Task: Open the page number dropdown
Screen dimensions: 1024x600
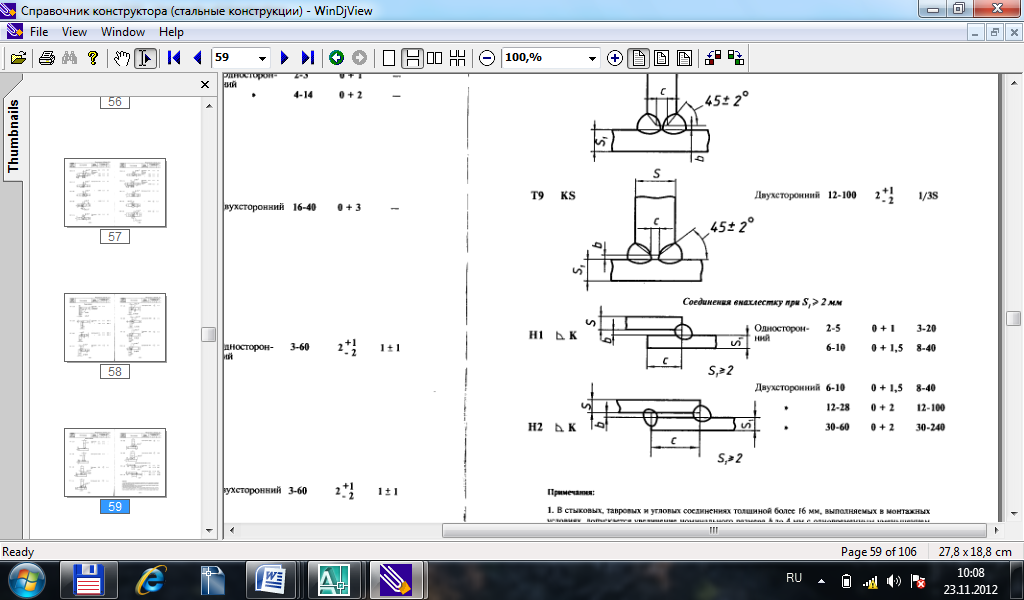Action: [x=262, y=58]
